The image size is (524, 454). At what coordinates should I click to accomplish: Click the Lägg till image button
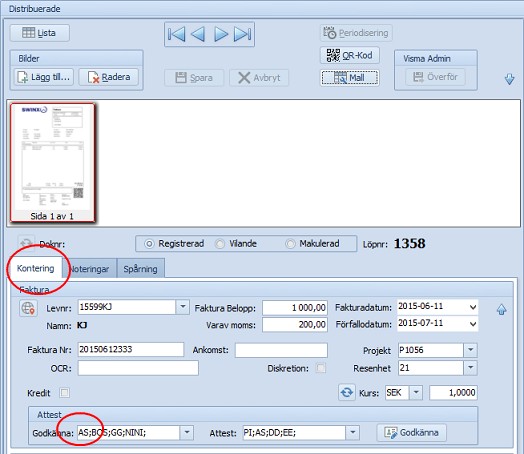44,77
